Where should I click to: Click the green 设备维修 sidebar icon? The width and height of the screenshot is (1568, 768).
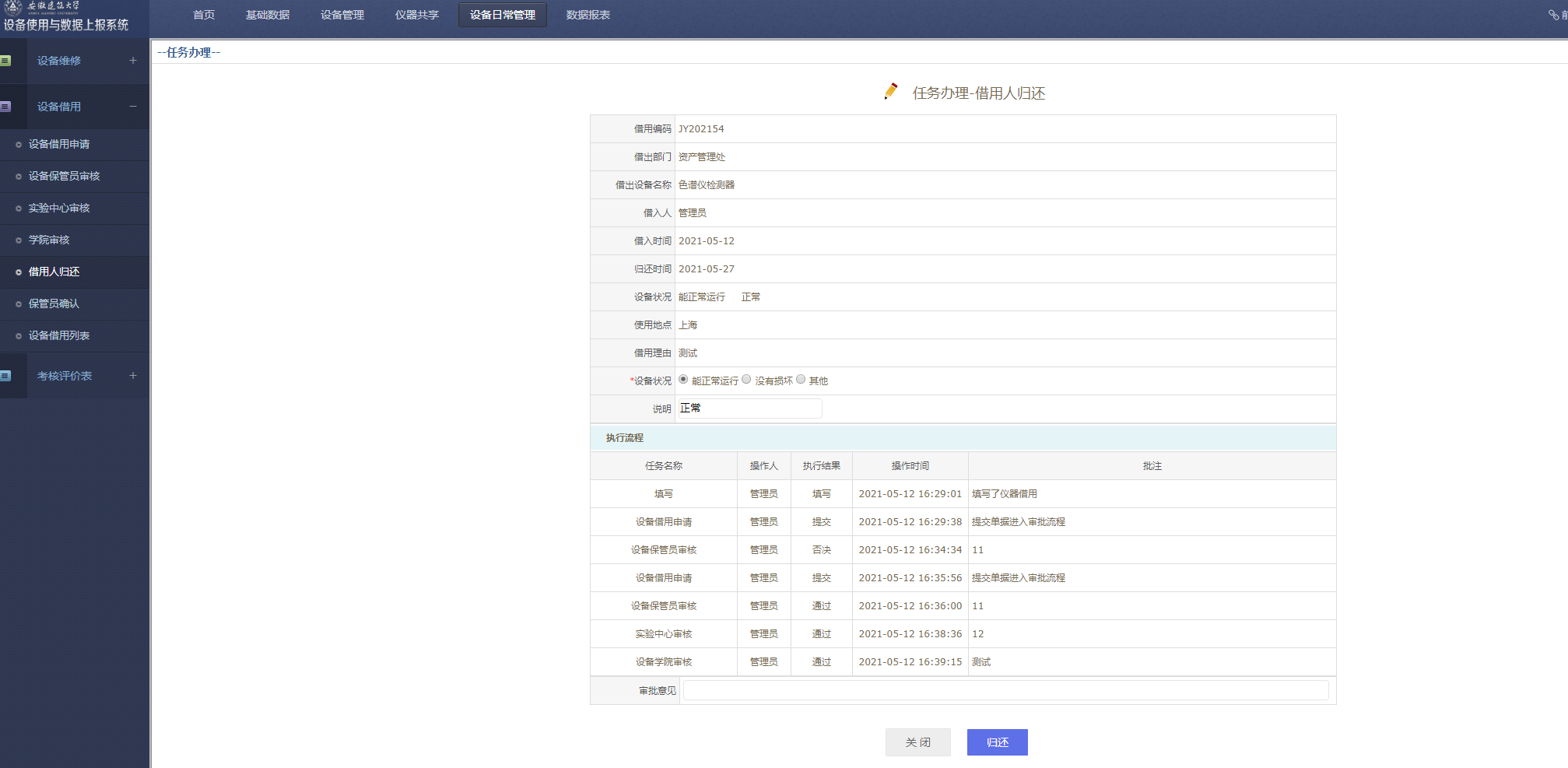click(x=5, y=61)
